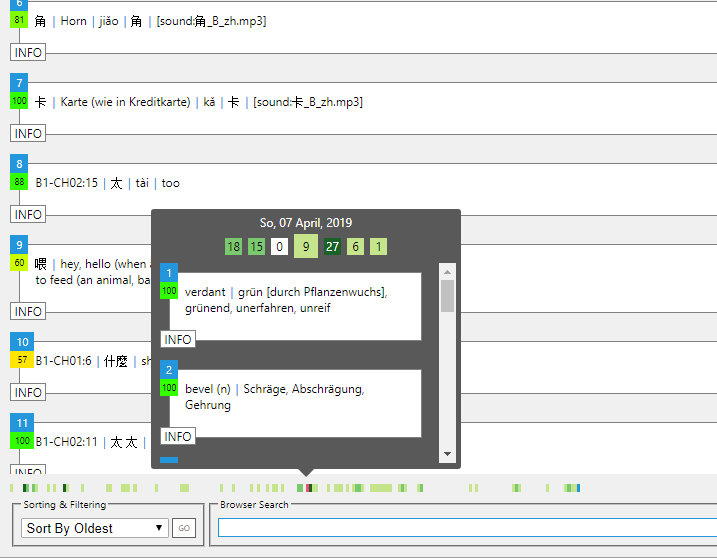Screen dimensions: 717x558
Task: Open INFO for the verdant popup card
Action: click(178, 339)
